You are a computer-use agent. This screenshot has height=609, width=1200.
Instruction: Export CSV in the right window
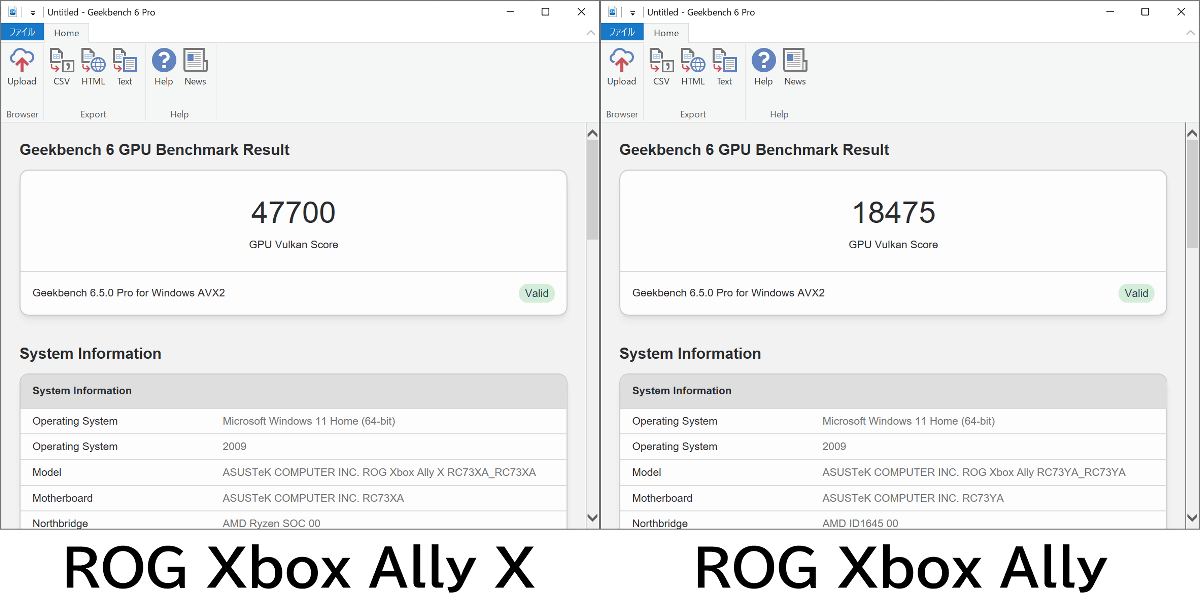coord(661,67)
